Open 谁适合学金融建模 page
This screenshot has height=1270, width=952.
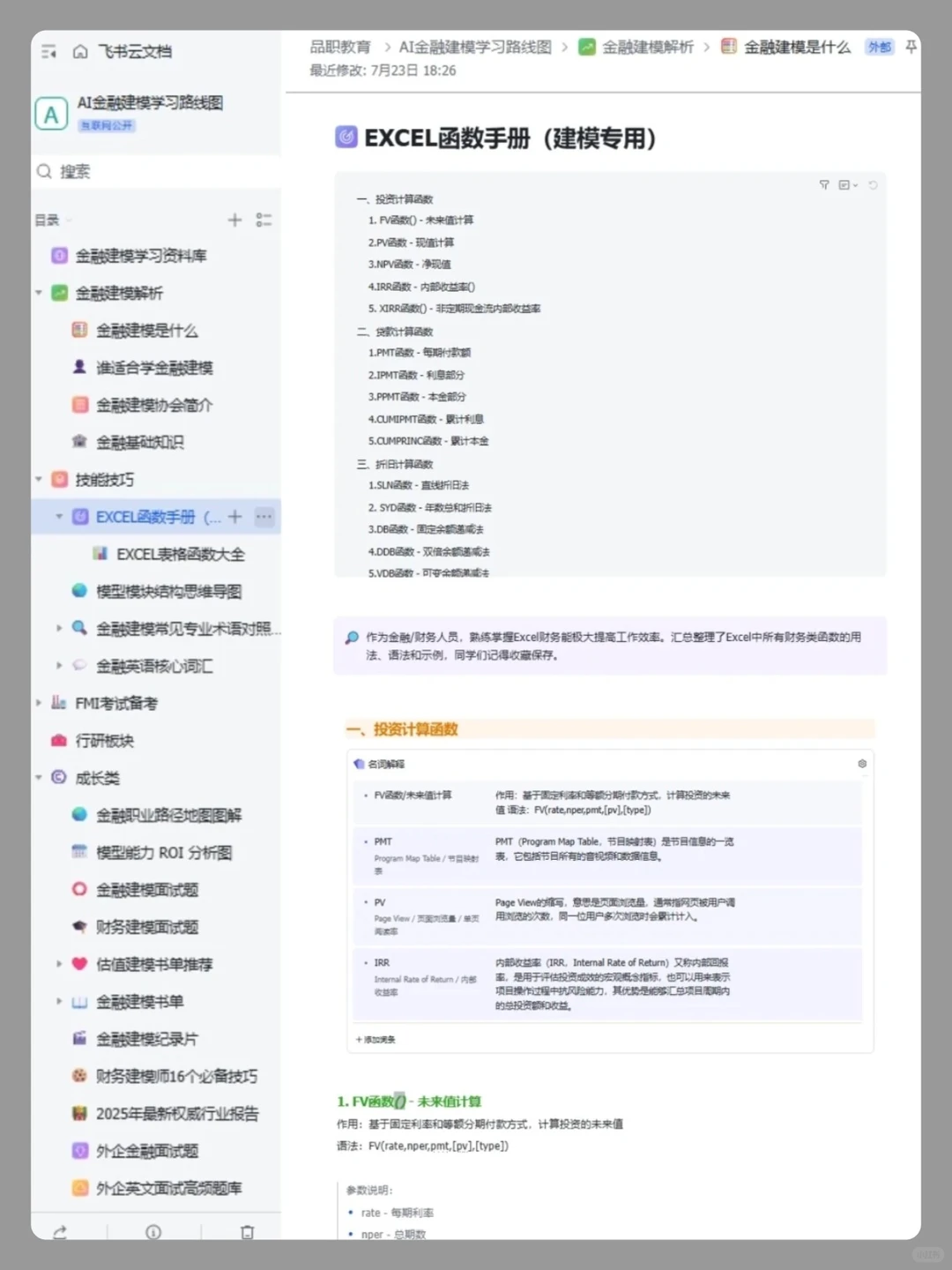point(154,368)
